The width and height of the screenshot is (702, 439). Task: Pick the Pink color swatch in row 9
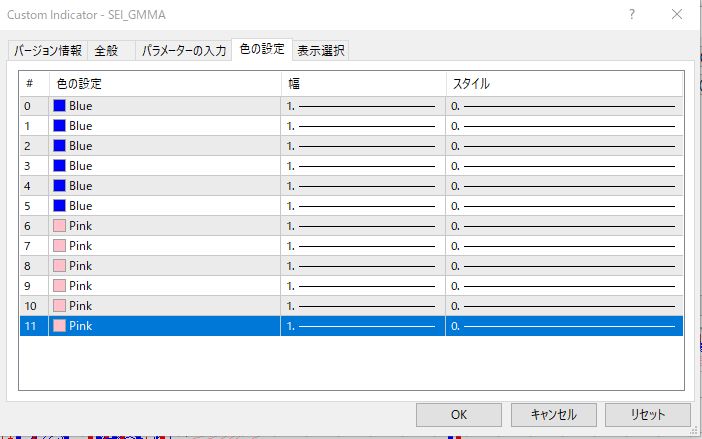point(59,286)
